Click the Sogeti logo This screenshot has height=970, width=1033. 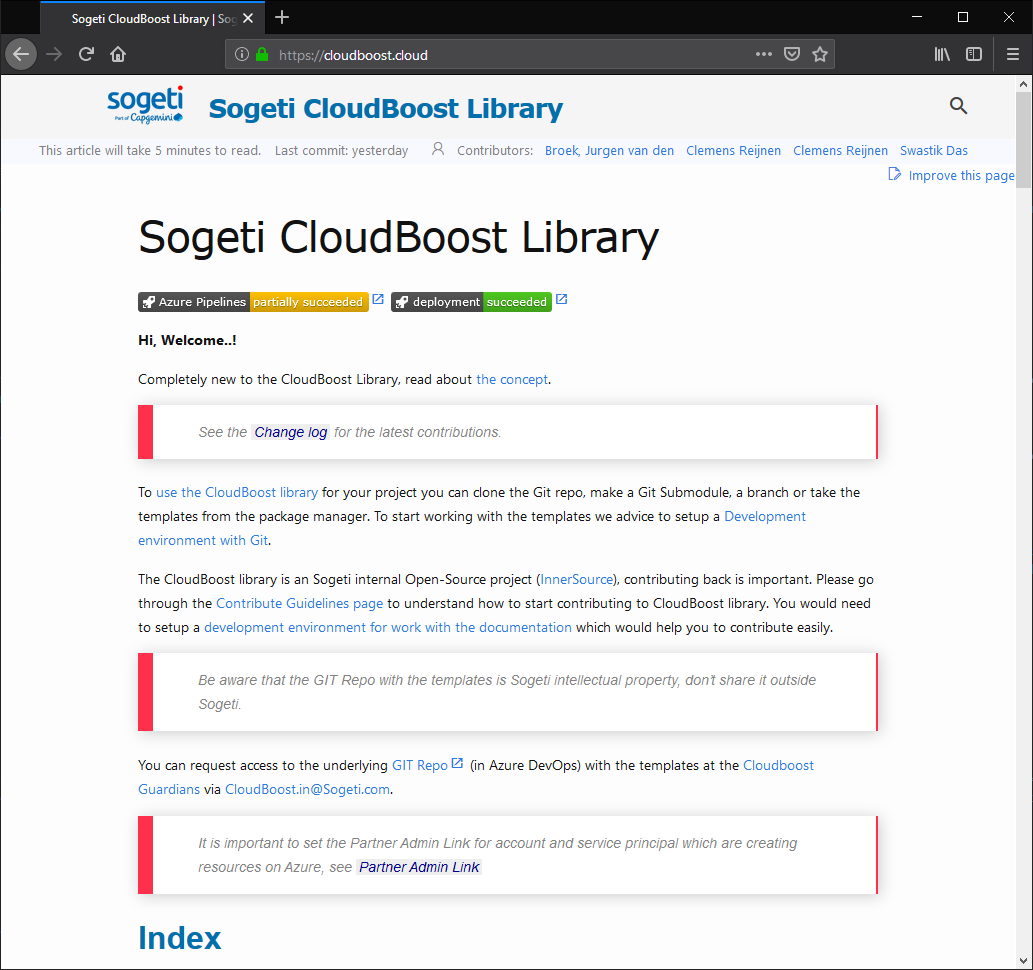point(144,104)
